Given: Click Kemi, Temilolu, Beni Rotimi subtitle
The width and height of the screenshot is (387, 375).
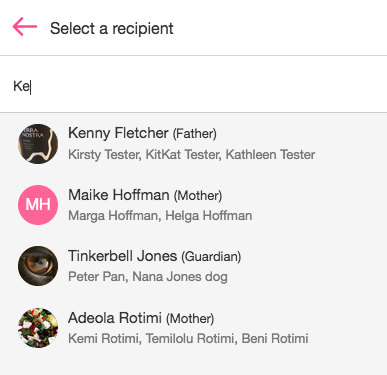Looking at the screenshot, I should [x=188, y=339].
